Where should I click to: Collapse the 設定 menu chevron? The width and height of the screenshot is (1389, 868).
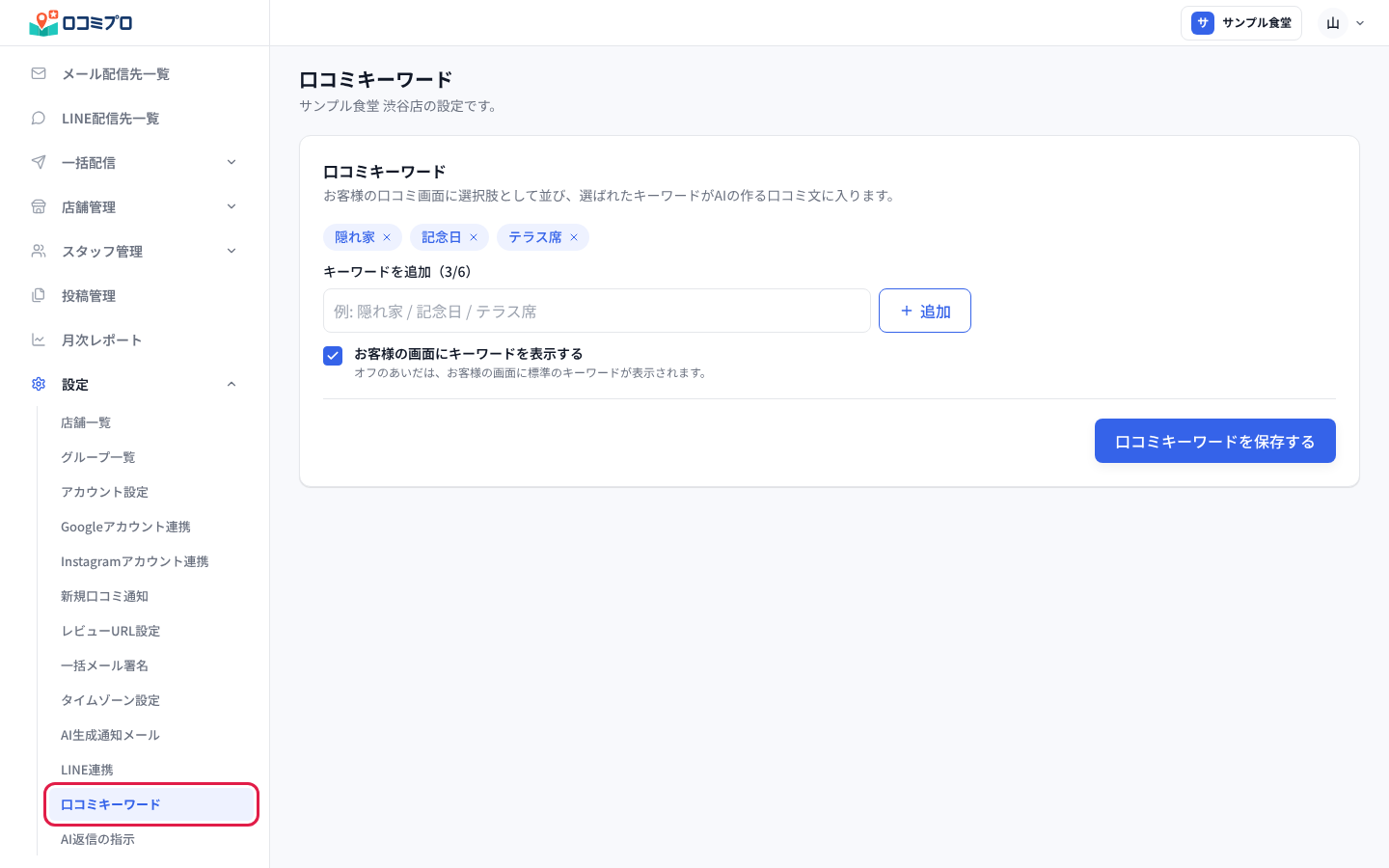click(231, 384)
